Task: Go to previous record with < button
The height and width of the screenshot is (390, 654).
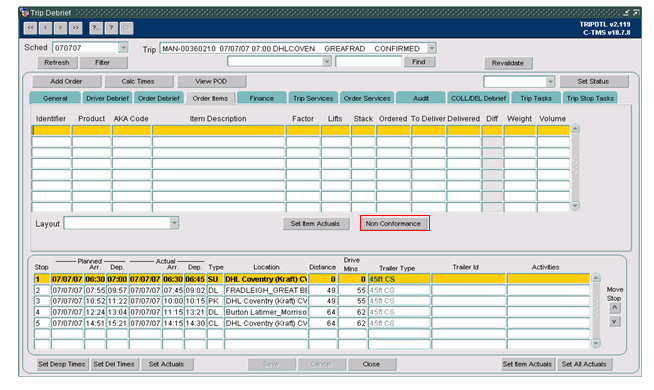Action: (45, 28)
